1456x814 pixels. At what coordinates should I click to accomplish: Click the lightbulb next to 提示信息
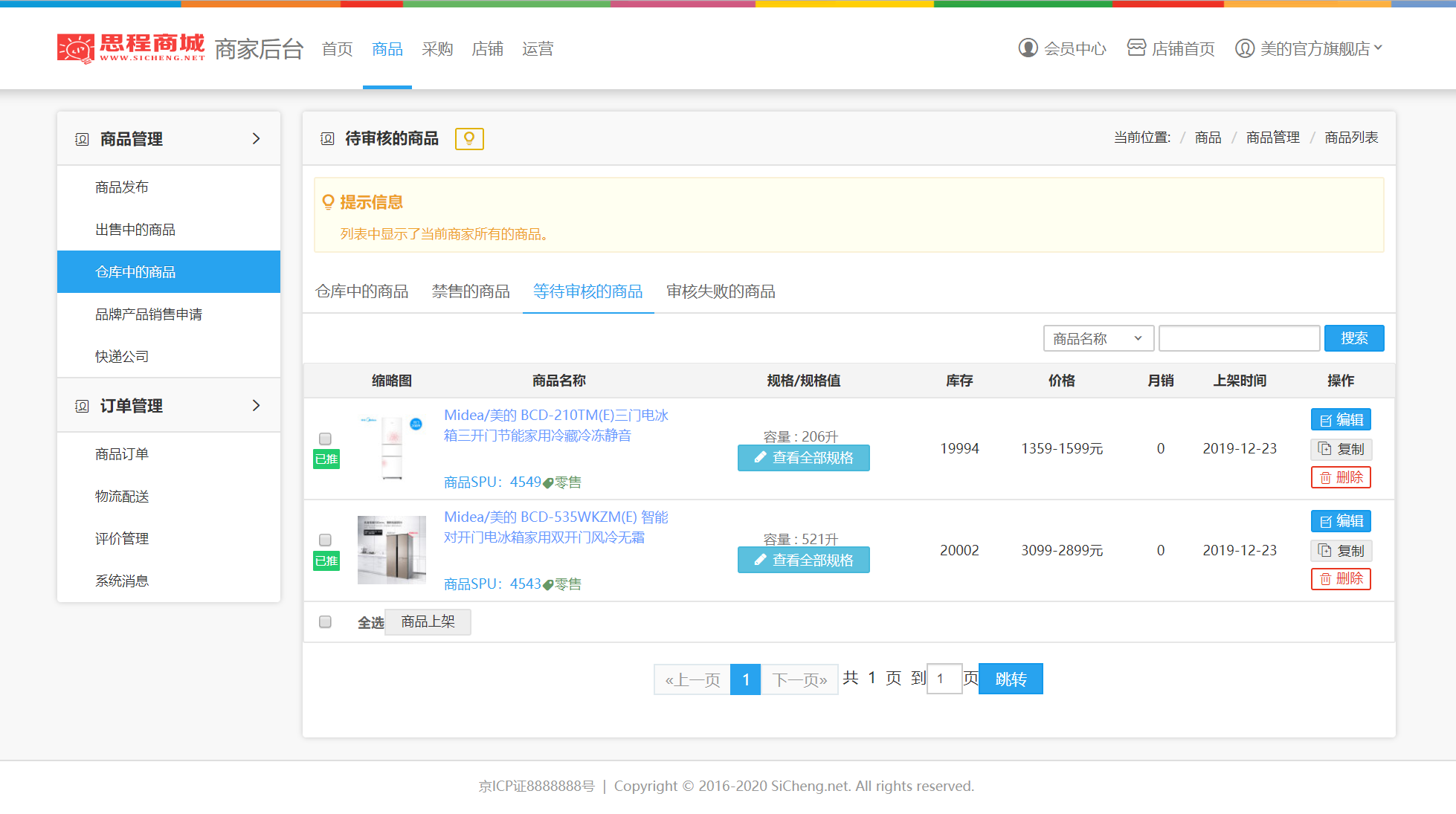(328, 202)
